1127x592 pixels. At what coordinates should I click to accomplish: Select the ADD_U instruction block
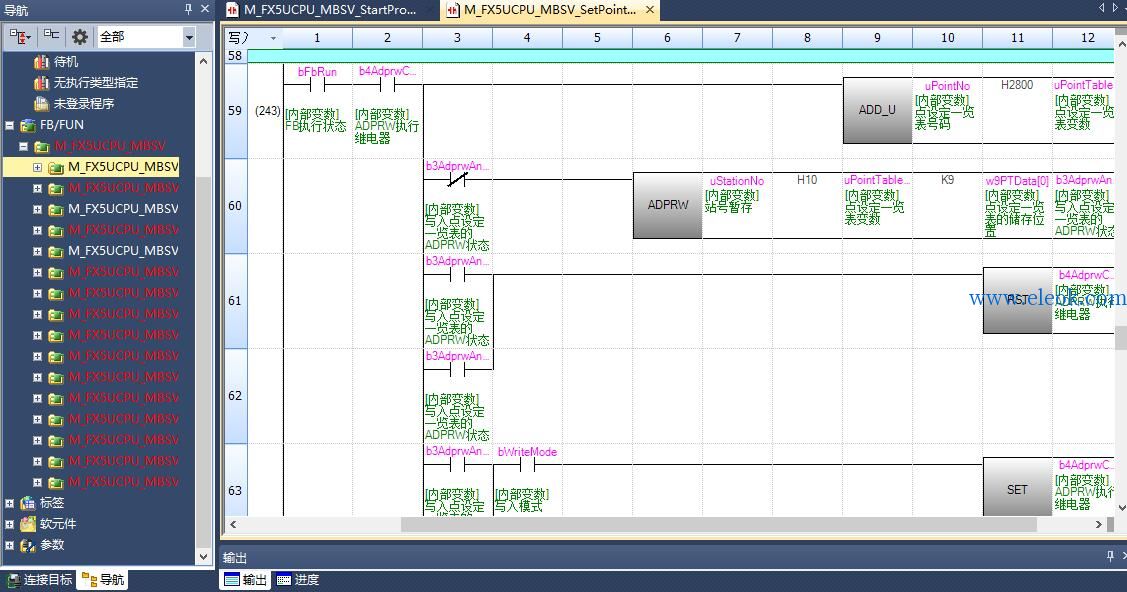[877, 110]
